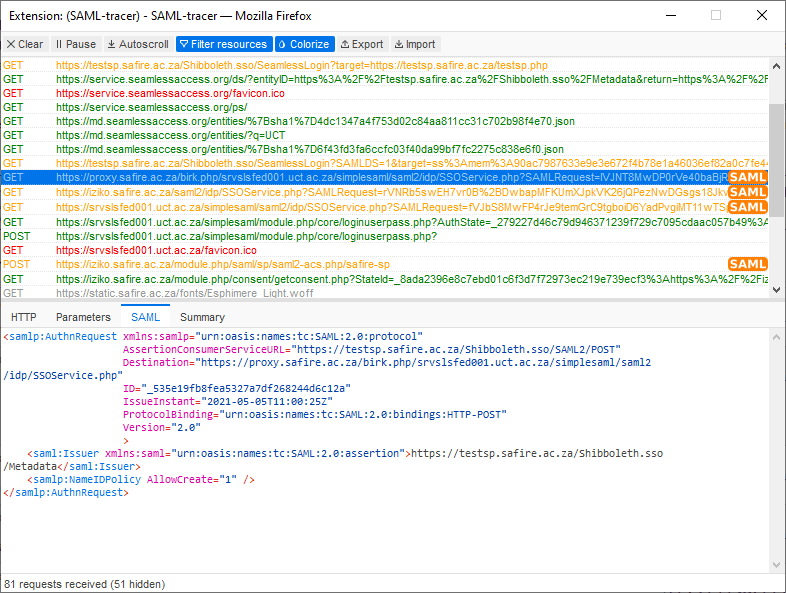Toggle Autoscroll on the request list
Image resolution: width=786 pixels, height=593 pixels.
click(x=138, y=44)
